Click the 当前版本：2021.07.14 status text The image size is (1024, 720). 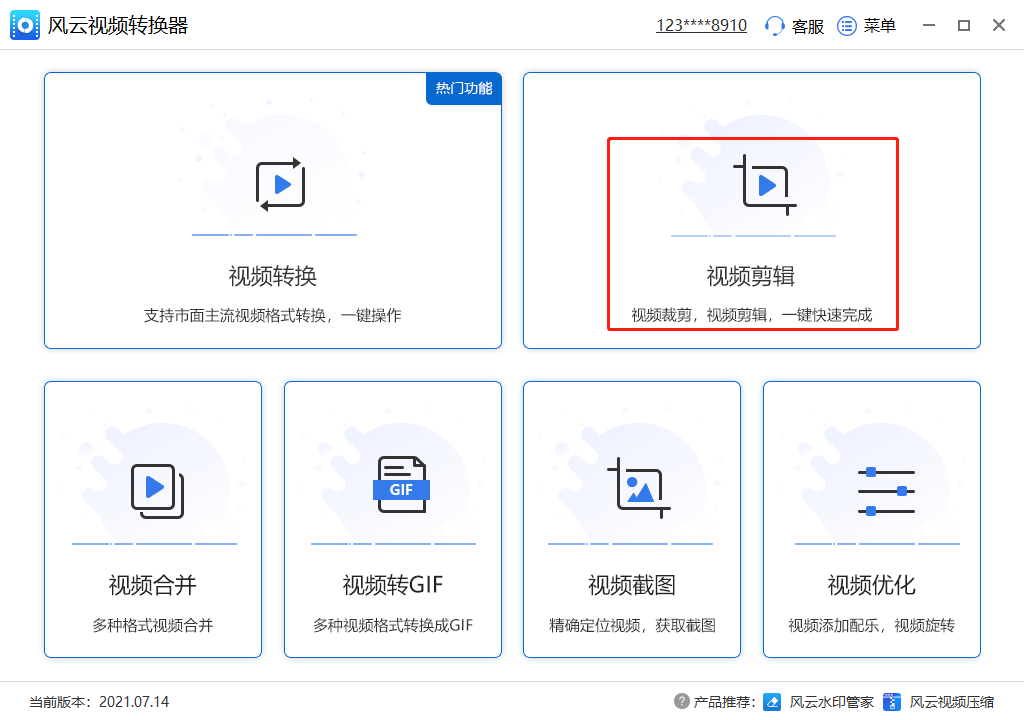(x=99, y=702)
